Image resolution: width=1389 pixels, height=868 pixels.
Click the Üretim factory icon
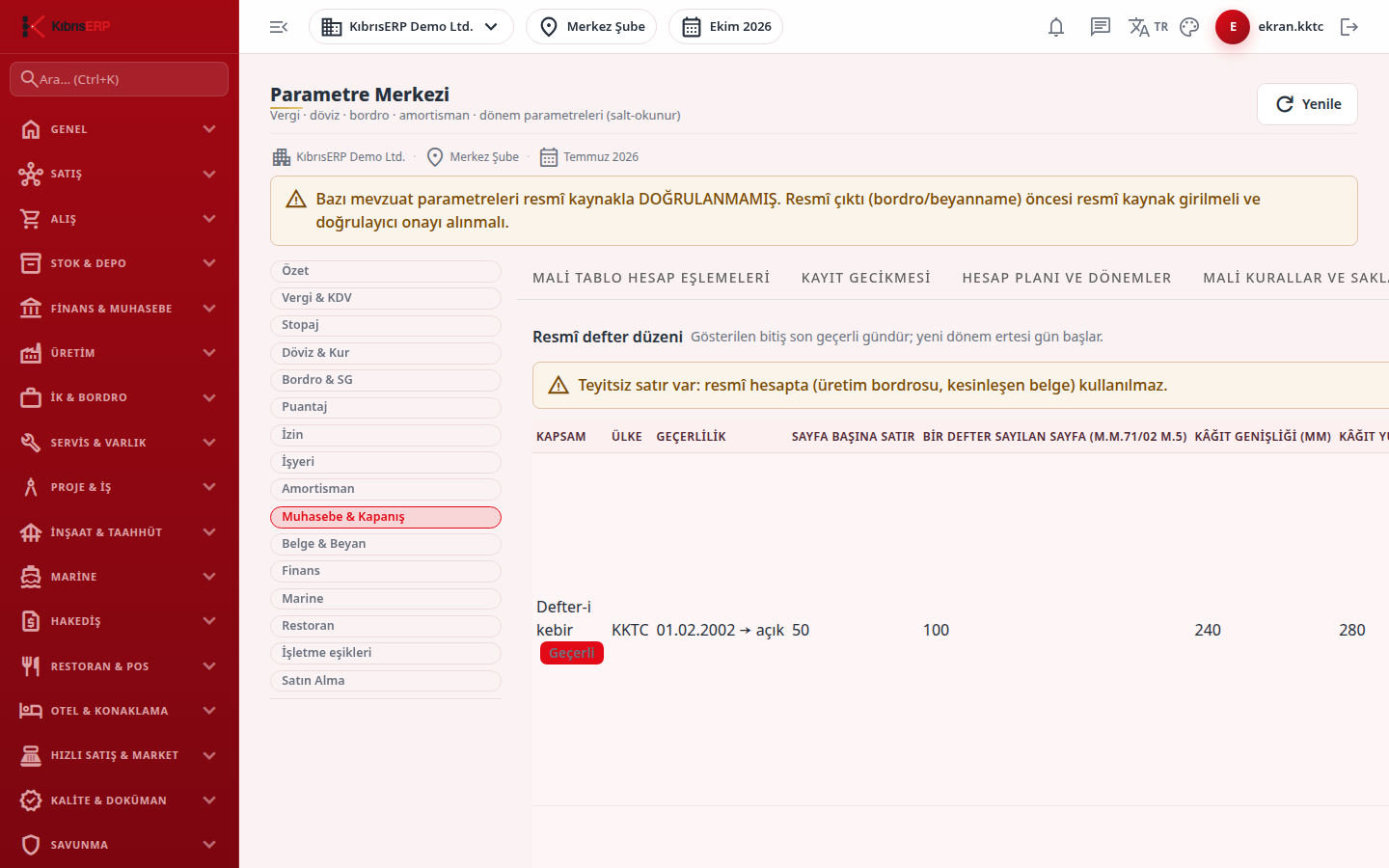[31, 353]
